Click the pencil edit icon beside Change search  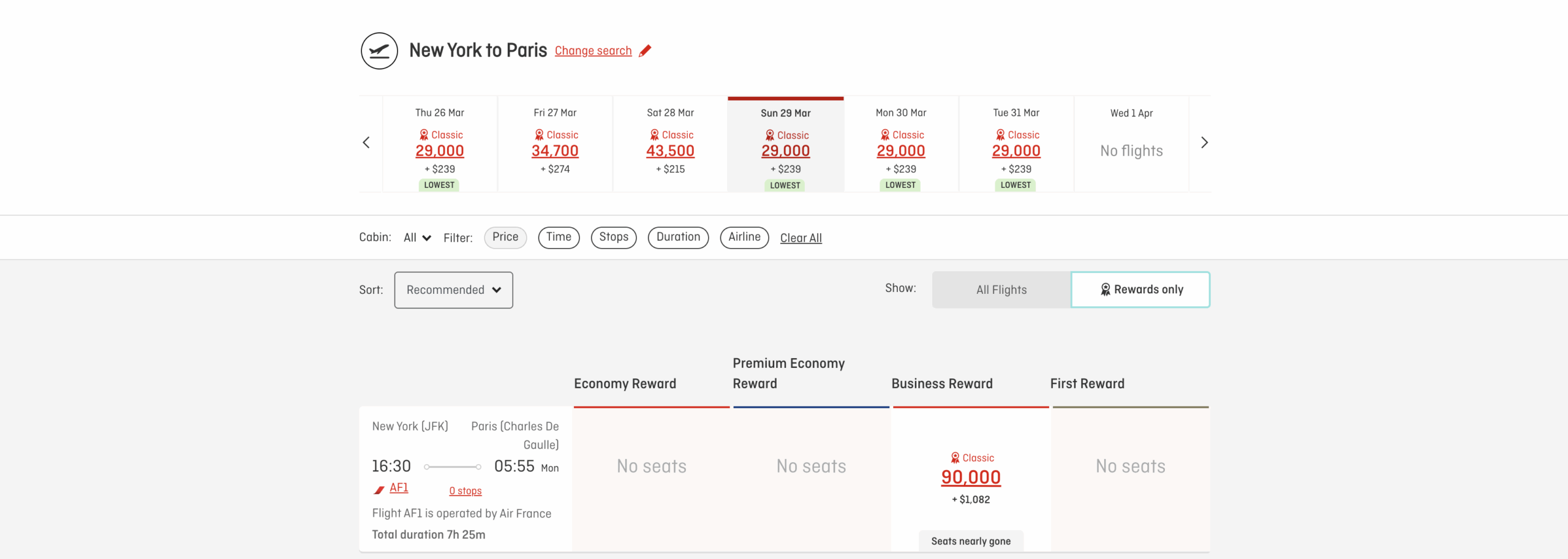(x=645, y=51)
